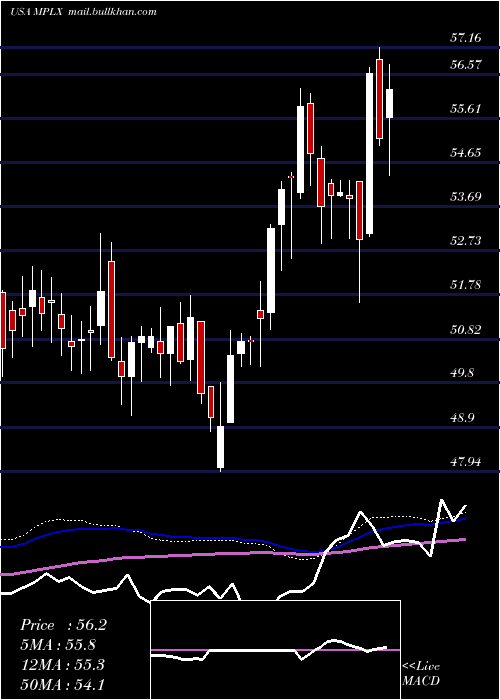
Task: Click the 48.9 price level label
Action: tap(462, 418)
